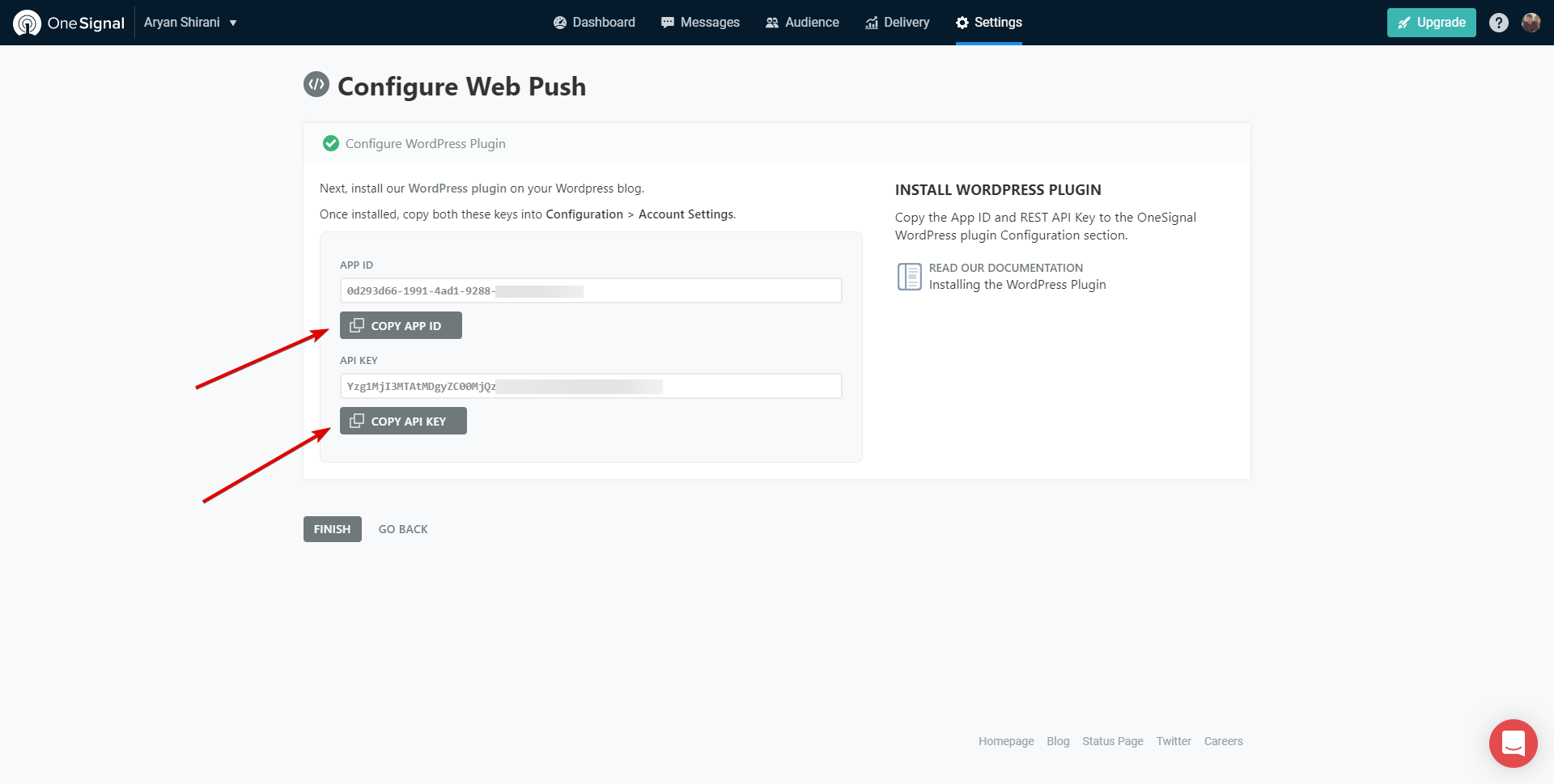Click the documentation page icon
This screenshot has width=1554, height=784.
(909, 277)
